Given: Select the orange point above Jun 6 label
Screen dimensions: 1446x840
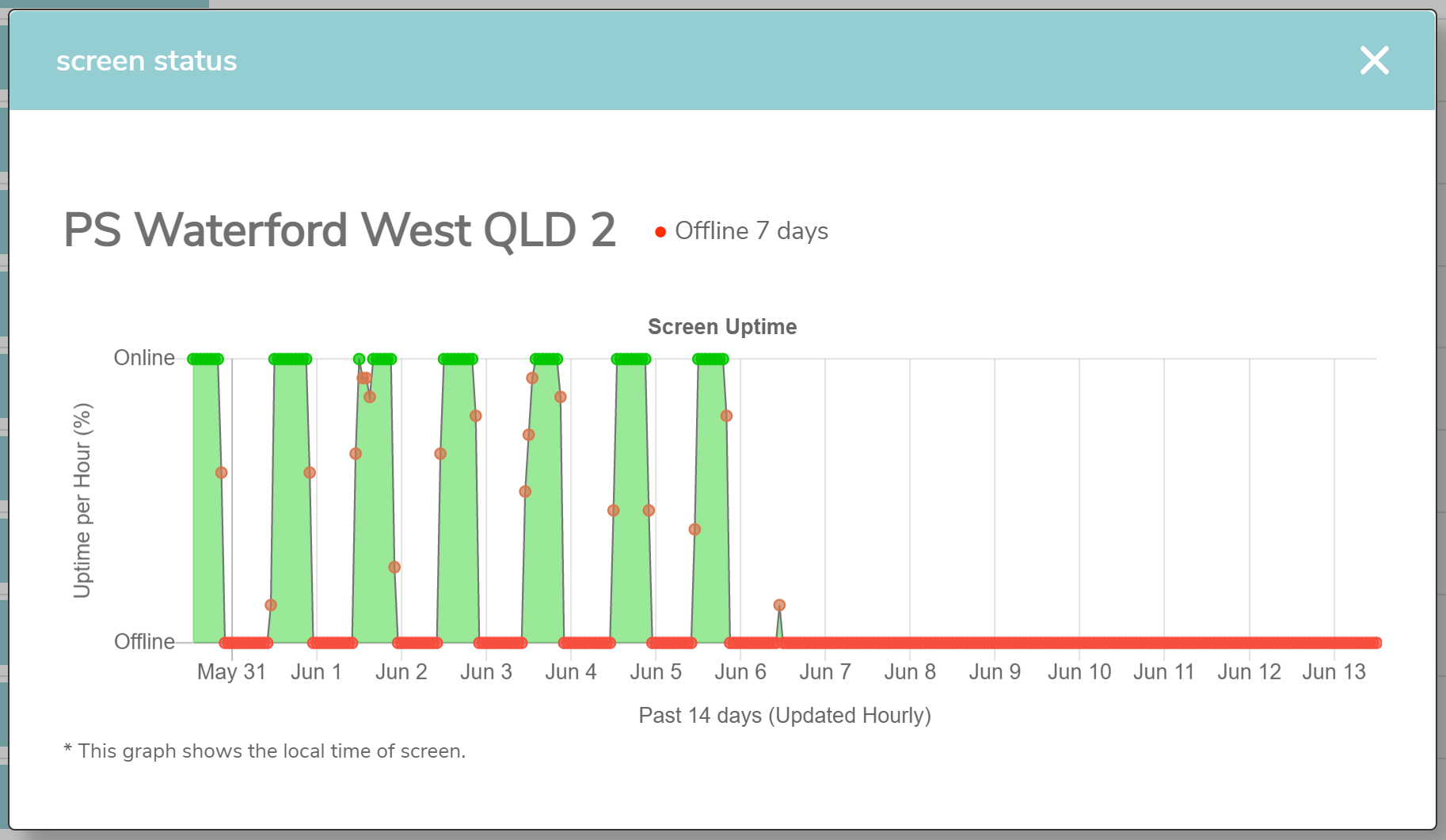Looking at the screenshot, I should 726,416.
